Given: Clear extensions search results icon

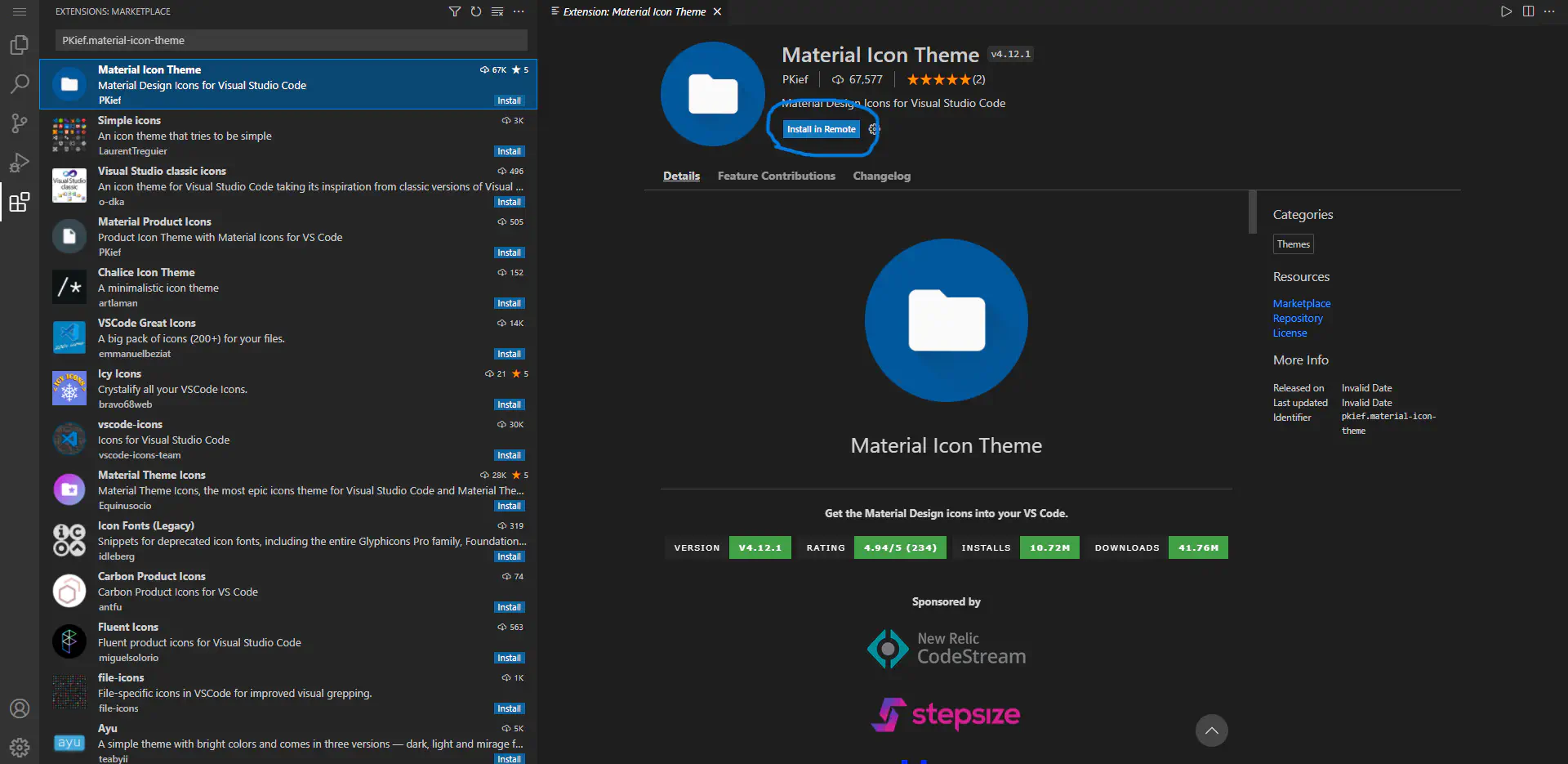Looking at the screenshot, I should [497, 11].
